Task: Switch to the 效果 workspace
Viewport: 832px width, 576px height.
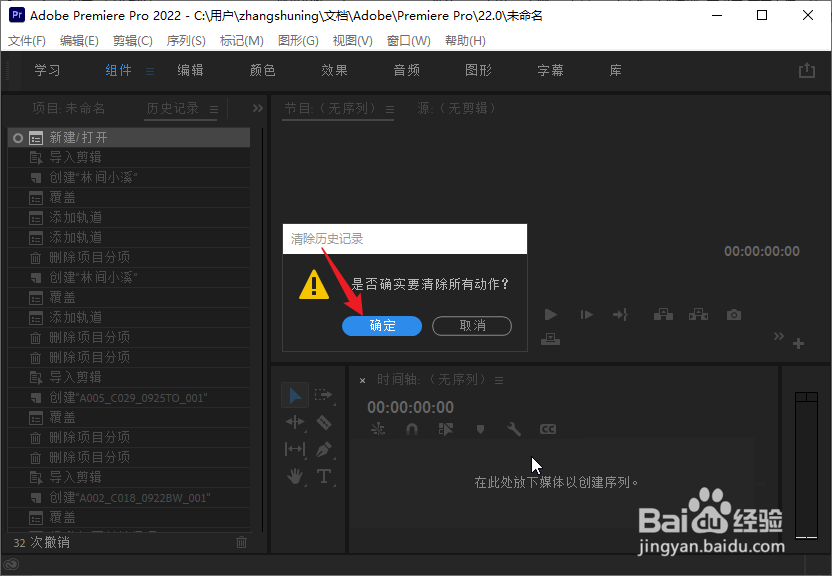Action: (x=334, y=70)
